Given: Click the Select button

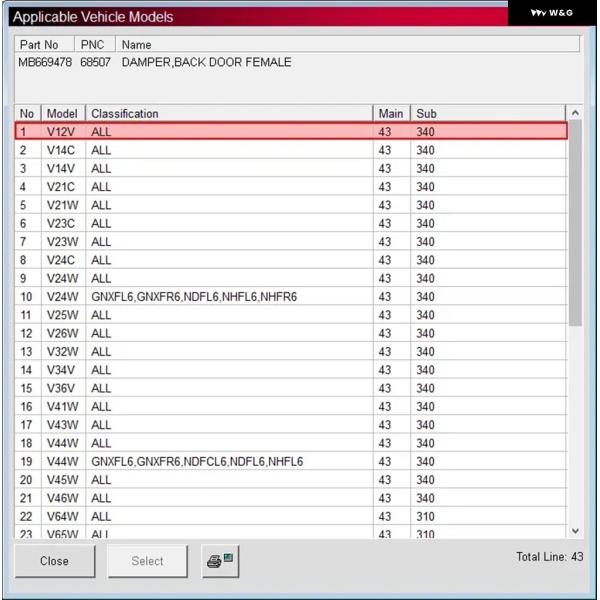Looking at the screenshot, I should (x=147, y=561).
